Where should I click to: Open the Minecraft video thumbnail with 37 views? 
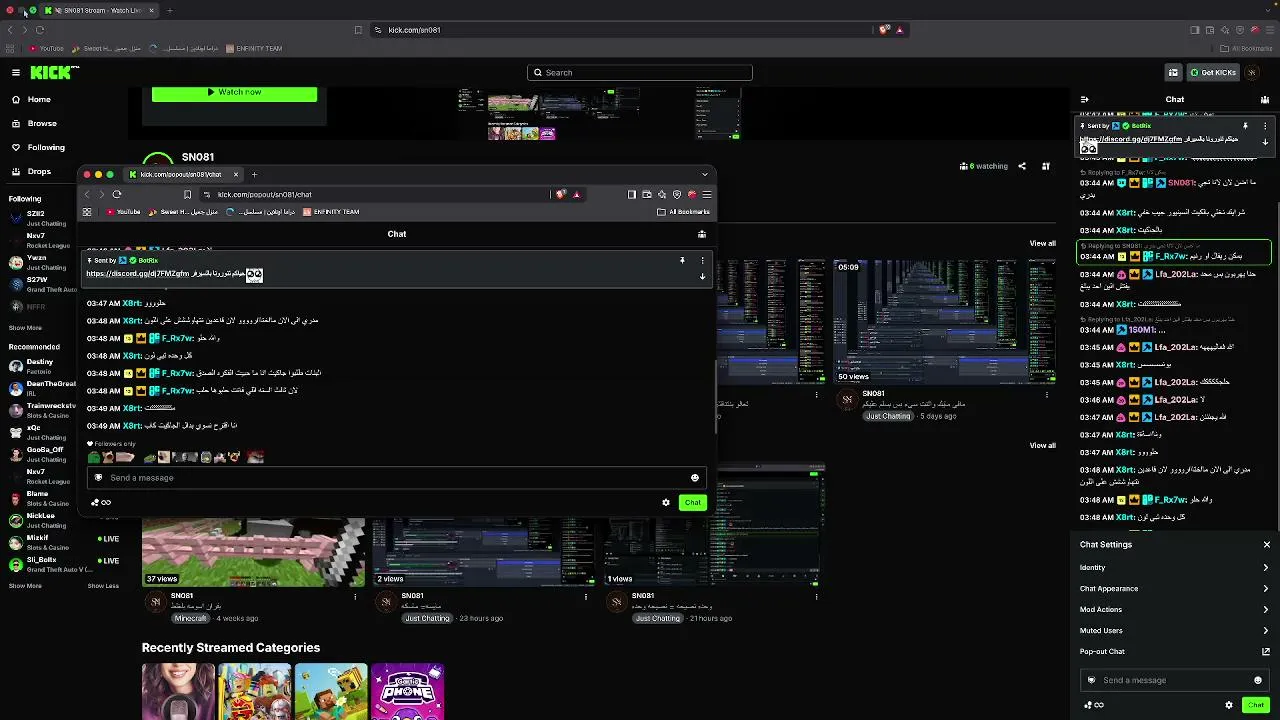[253, 552]
